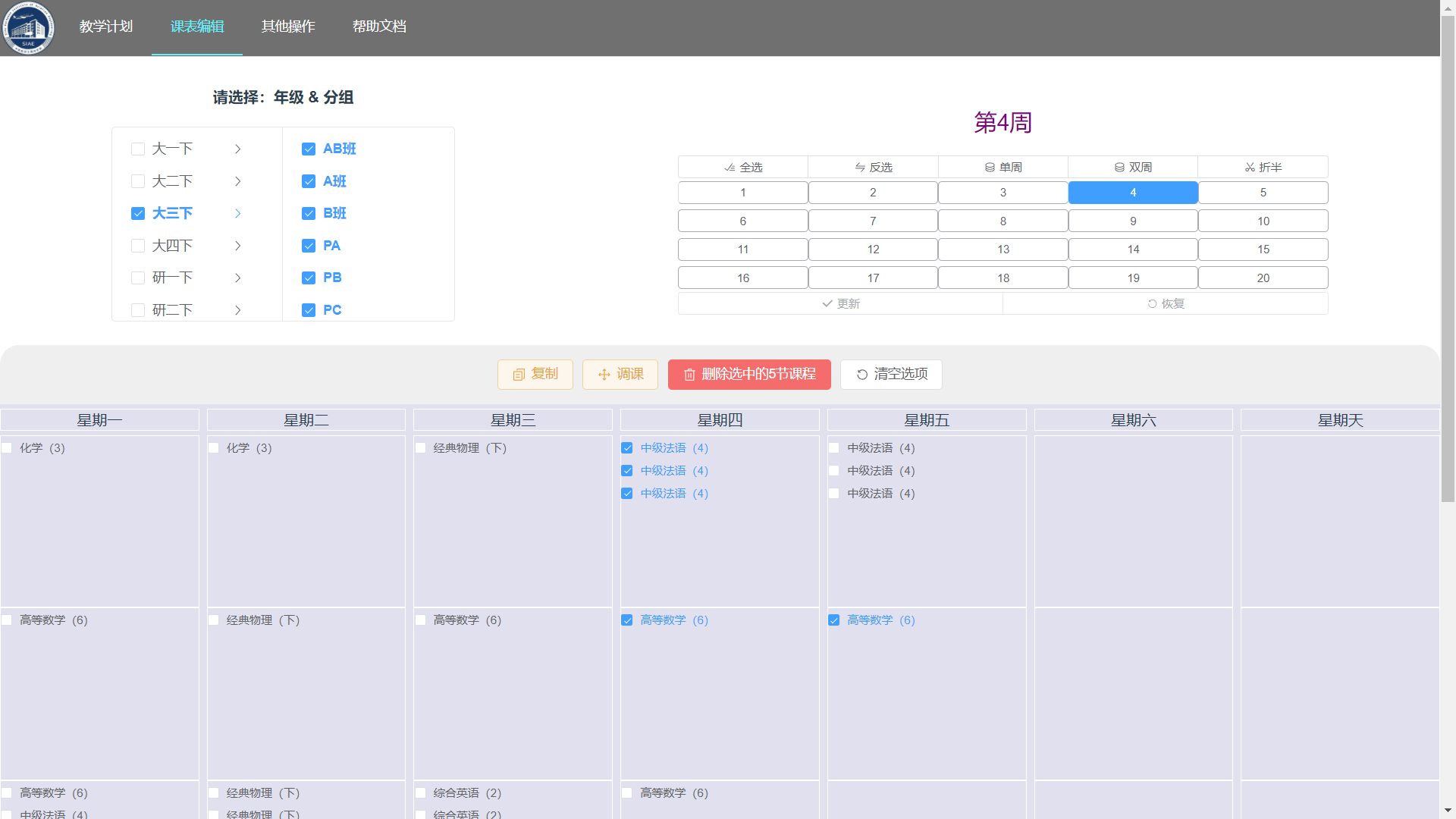Click the 恢复 restore button
Screen dimensions: 1456x819
click(1166, 303)
